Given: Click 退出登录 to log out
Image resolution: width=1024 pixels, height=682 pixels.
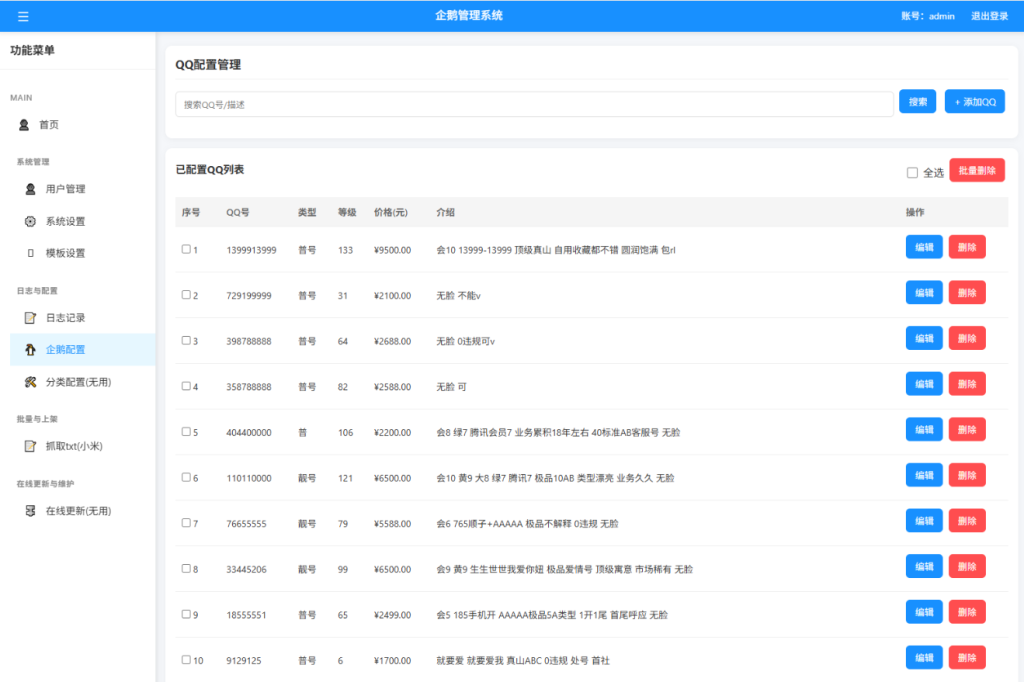Looking at the screenshot, I should click(x=989, y=15).
